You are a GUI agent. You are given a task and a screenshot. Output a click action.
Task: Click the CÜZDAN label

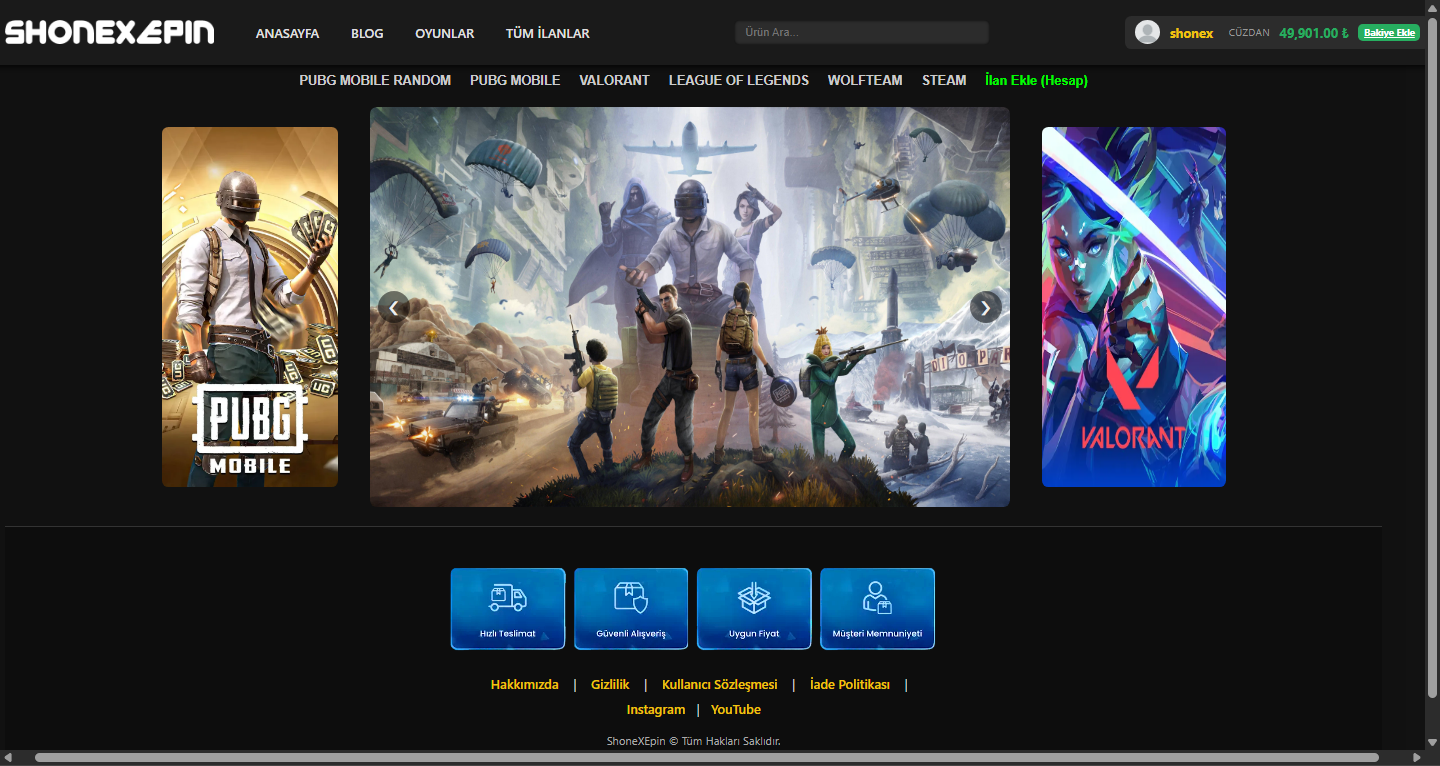[1249, 33]
